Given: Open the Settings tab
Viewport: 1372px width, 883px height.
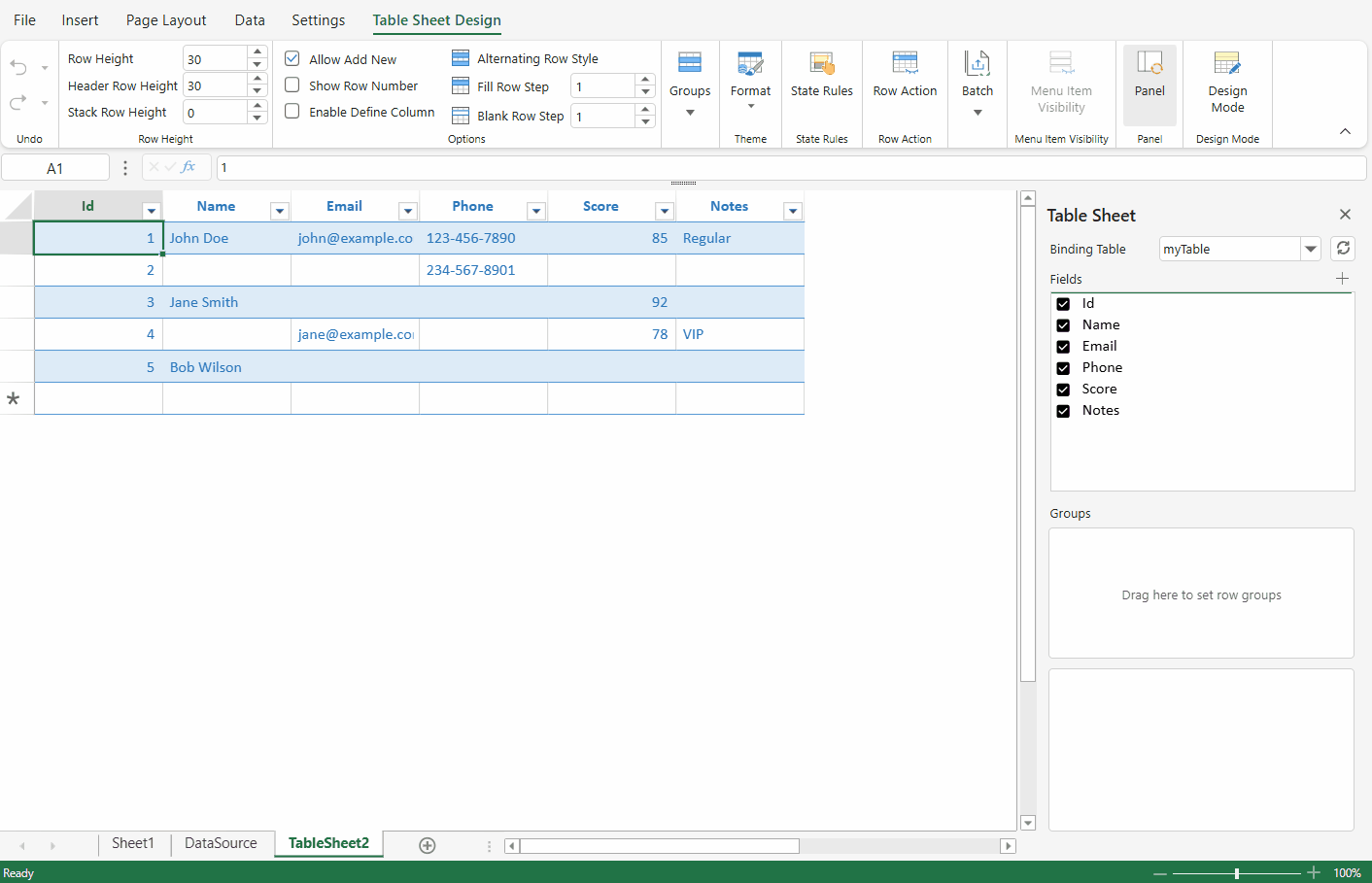Looking at the screenshot, I should 319,20.
